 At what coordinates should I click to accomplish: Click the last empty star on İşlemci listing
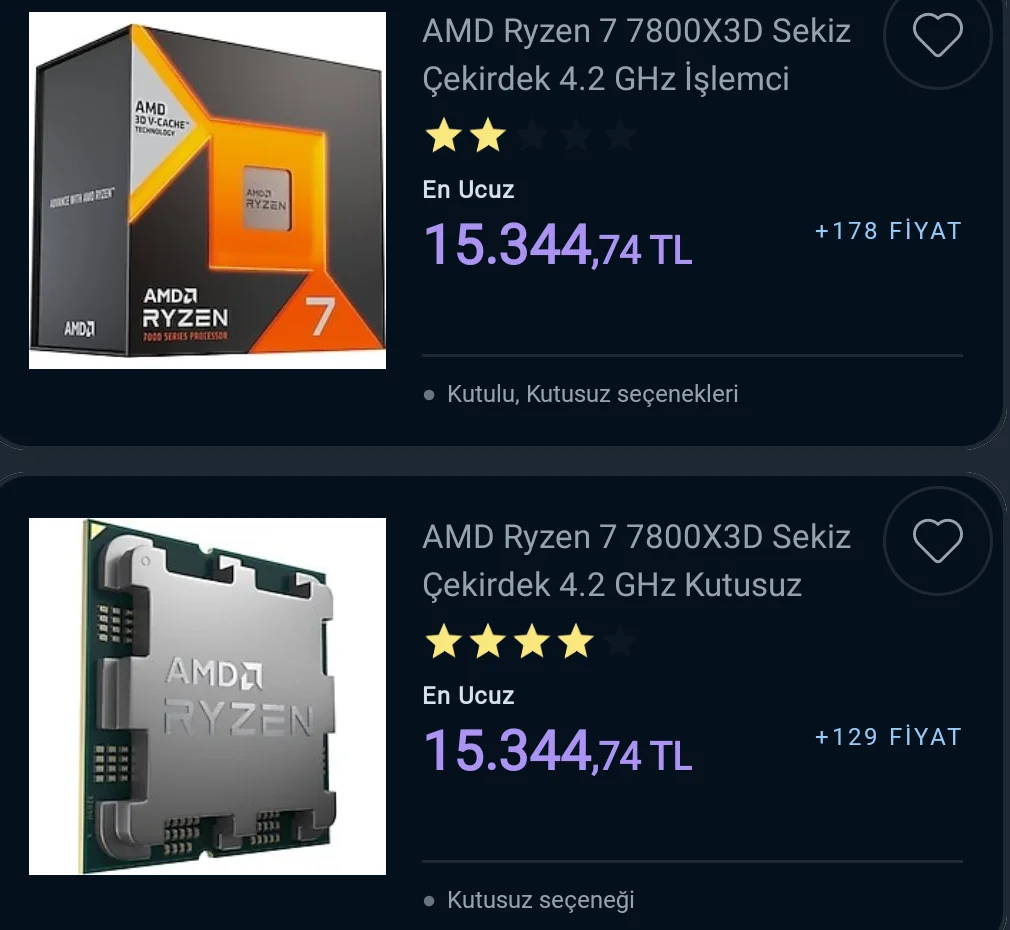click(620, 136)
